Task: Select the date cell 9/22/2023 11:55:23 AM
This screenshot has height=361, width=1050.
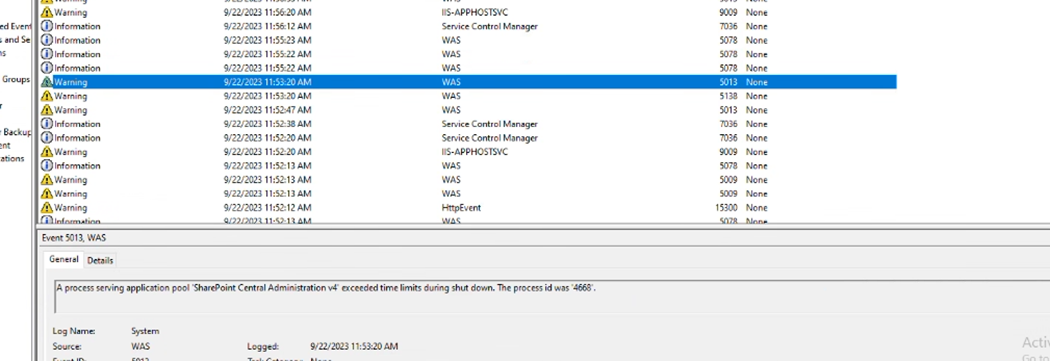Action: tap(267, 40)
